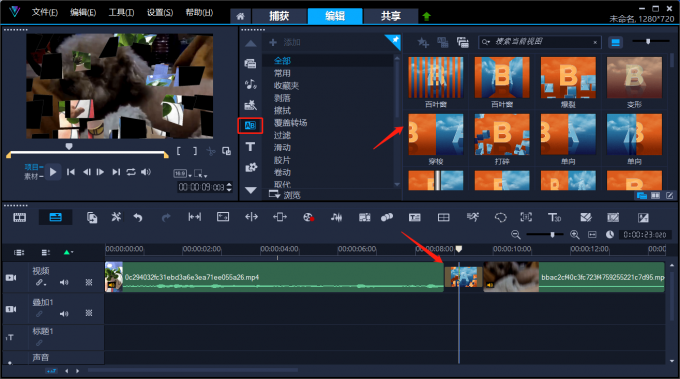Open the 文件(F) menu
Image resolution: width=680 pixels, height=379 pixels.
point(45,12)
